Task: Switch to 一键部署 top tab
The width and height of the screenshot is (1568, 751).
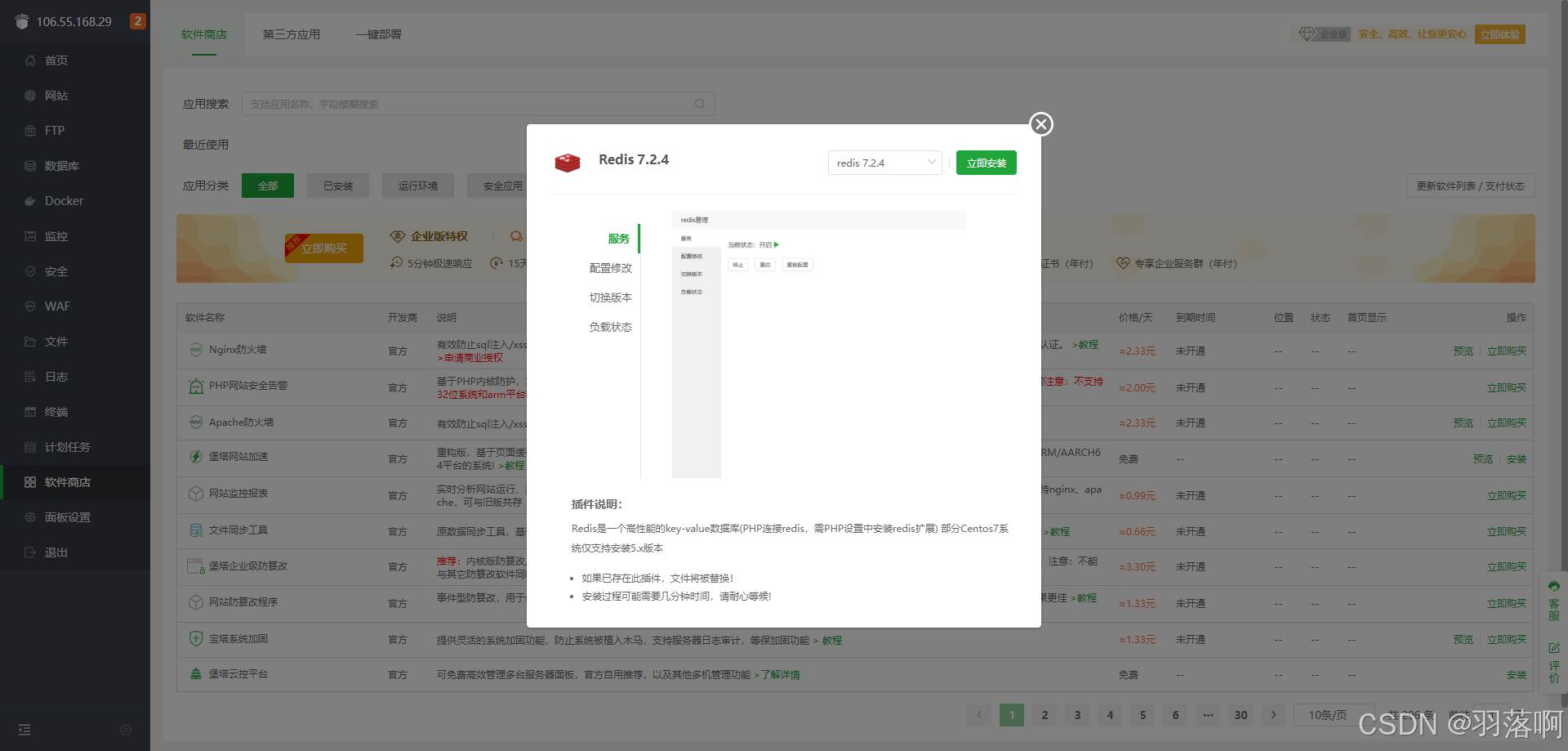Action: tap(379, 34)
